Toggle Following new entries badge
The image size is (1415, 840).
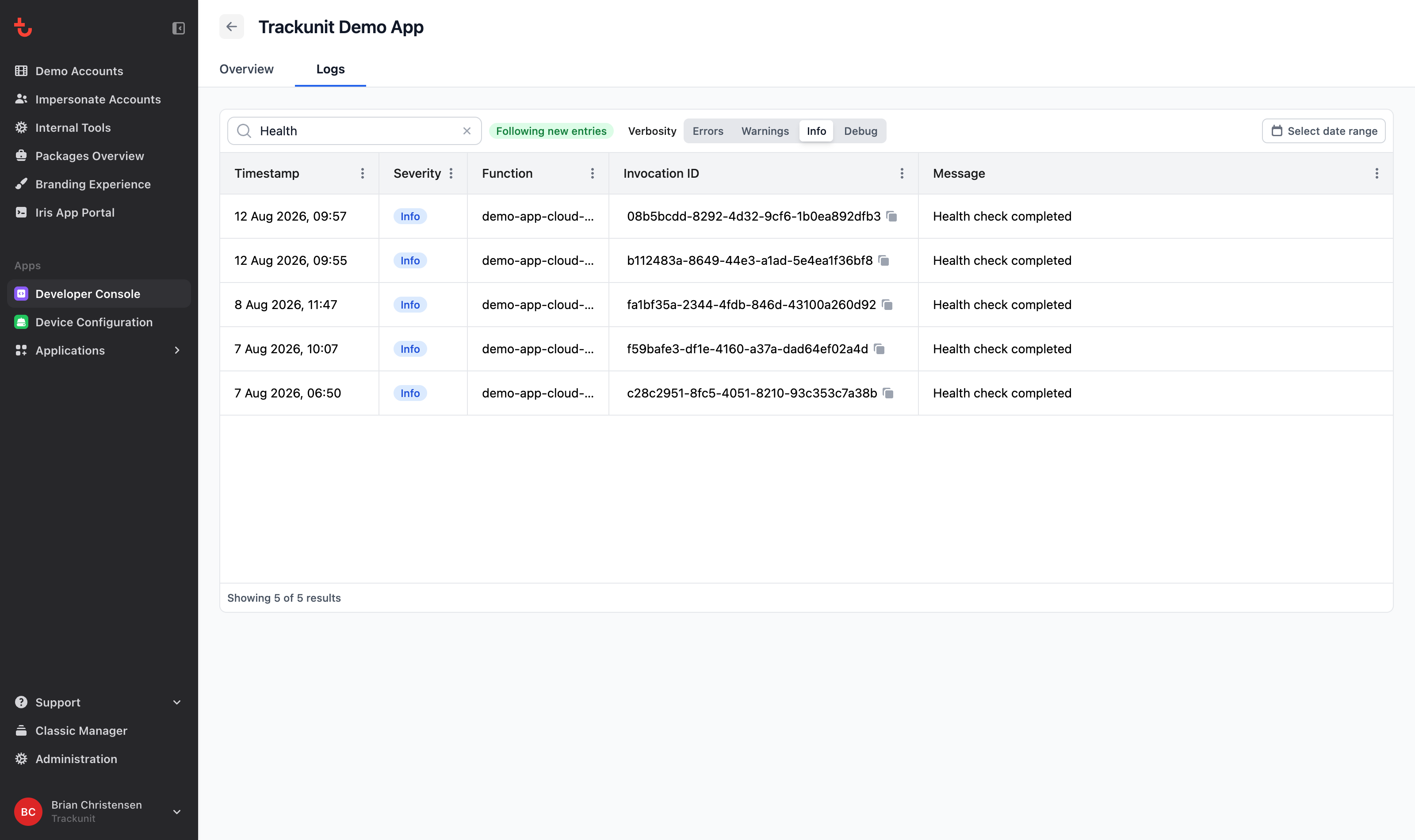(551, 131)
